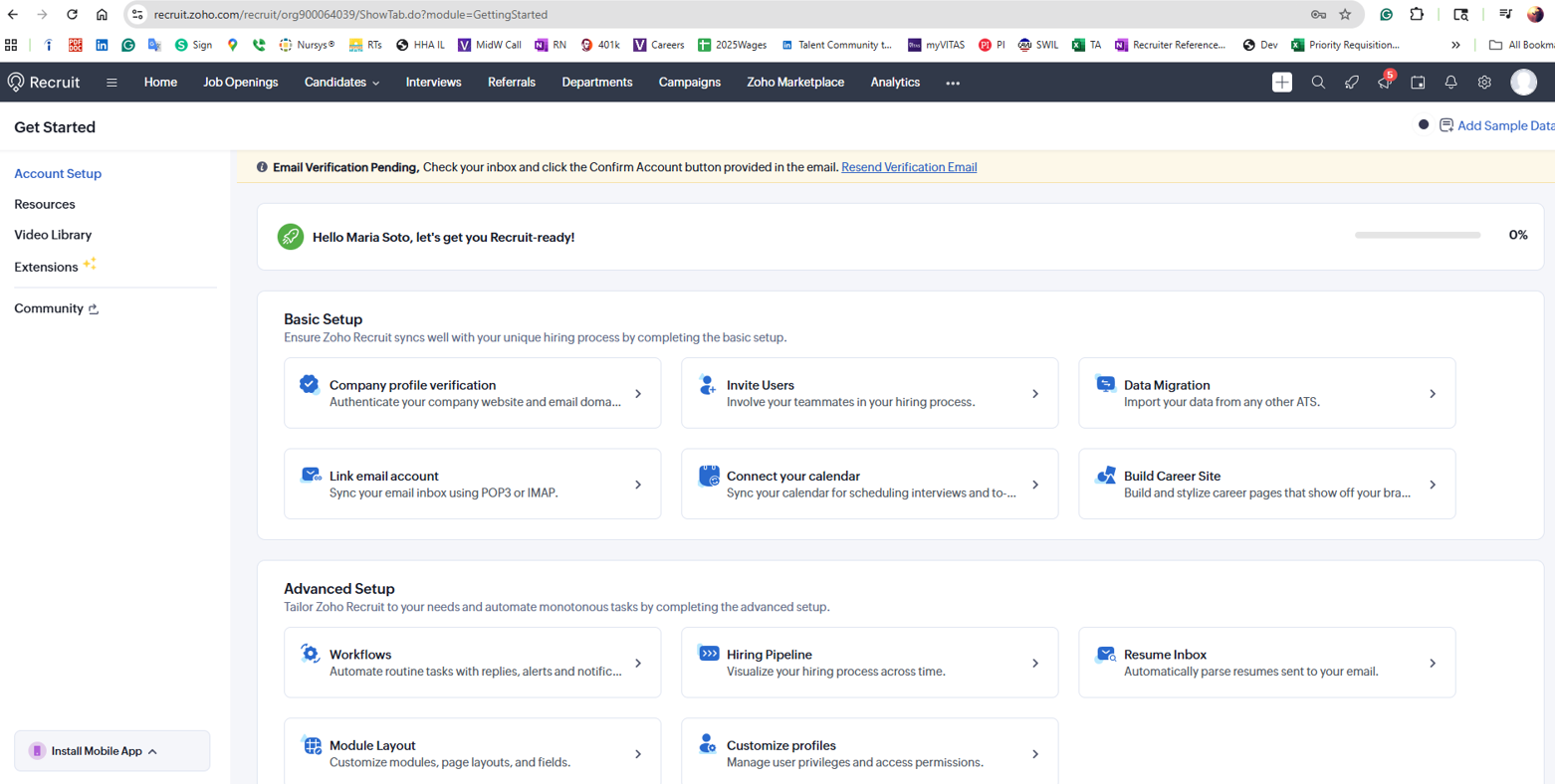Click the Link email account envelope icon
The width and height of the screenshot is (1555, 784).
311,475
